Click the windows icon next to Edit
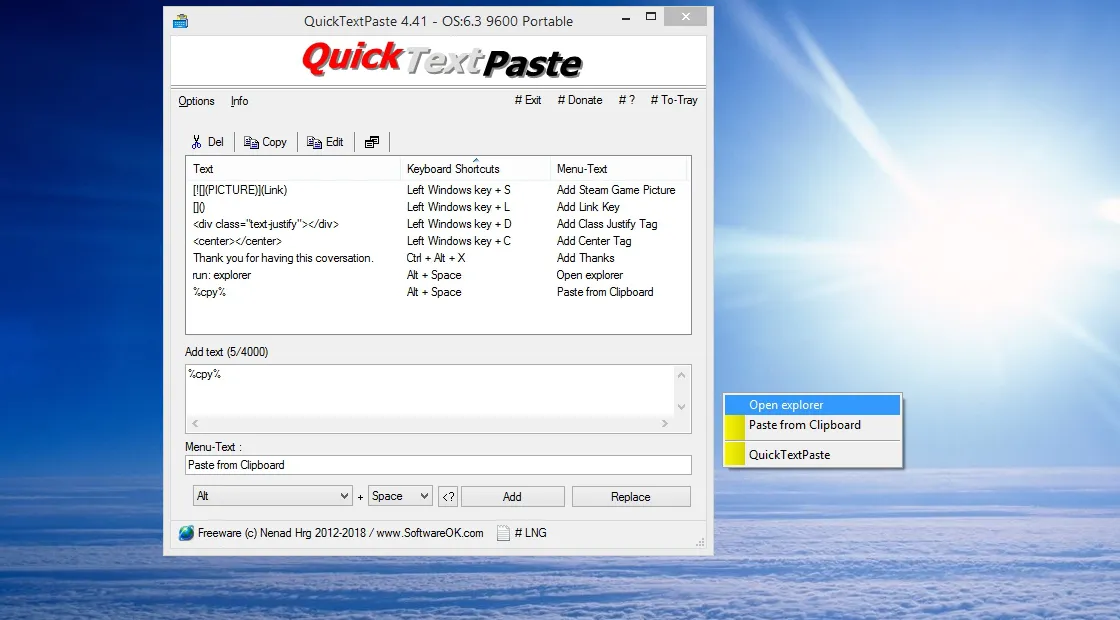 pyautogui.click(x=372, y=142)
